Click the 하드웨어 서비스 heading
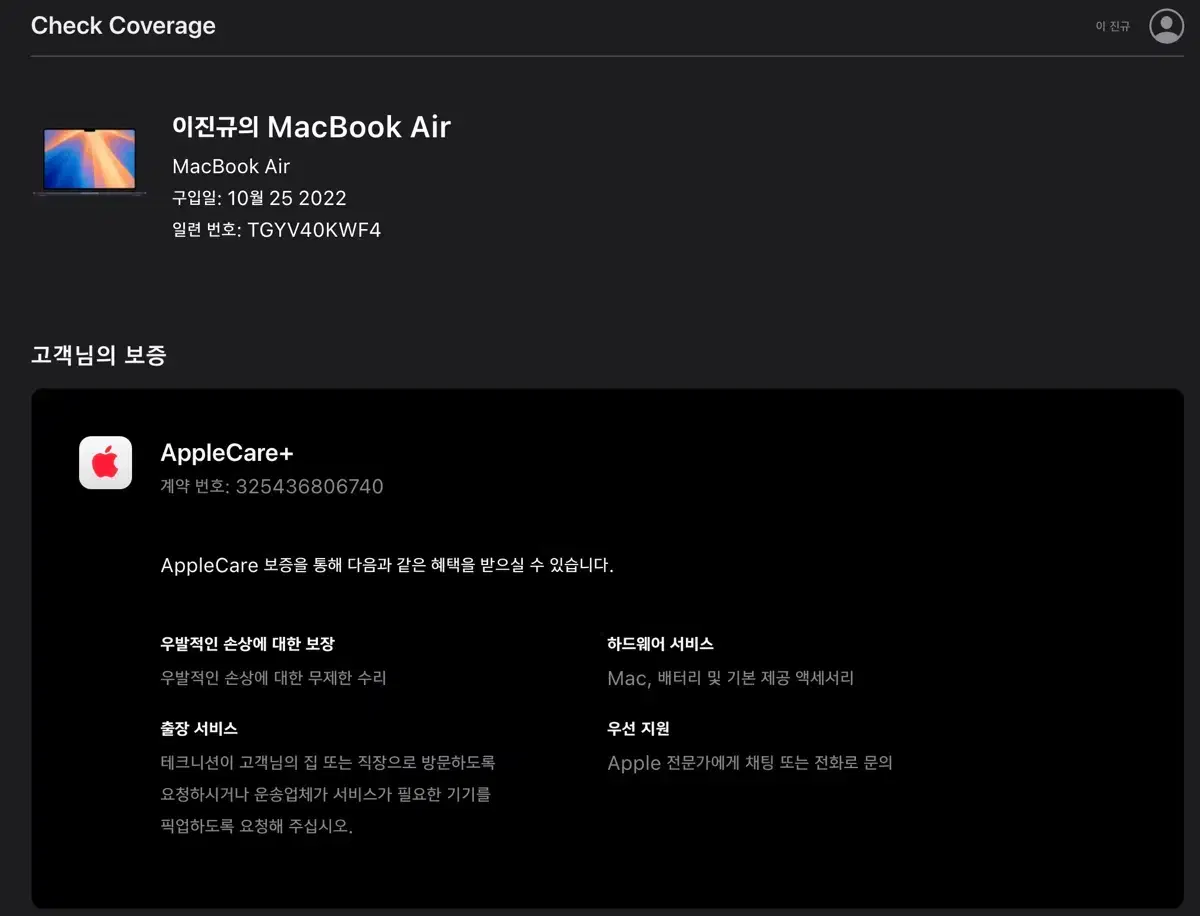Image resolution: width=1200 pixels, height=916 pixels. click(x=660, y=644)
